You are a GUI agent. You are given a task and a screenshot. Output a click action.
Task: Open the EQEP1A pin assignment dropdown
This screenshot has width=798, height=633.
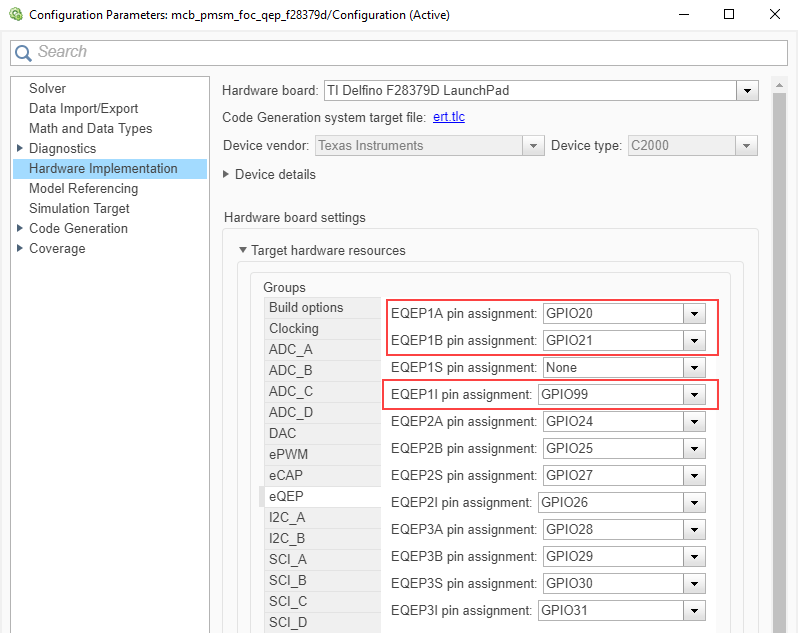pyautogui.click(x=695, y=314)
